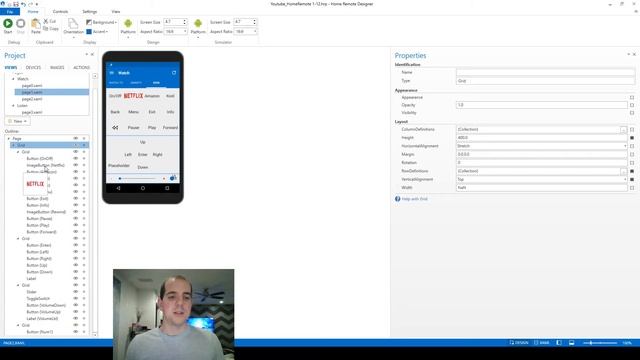Switch to the ACTIONS tab in Project panel
The height and width of the screenshot is (360, 640).
pyautogui.click(x=81, y=67)
